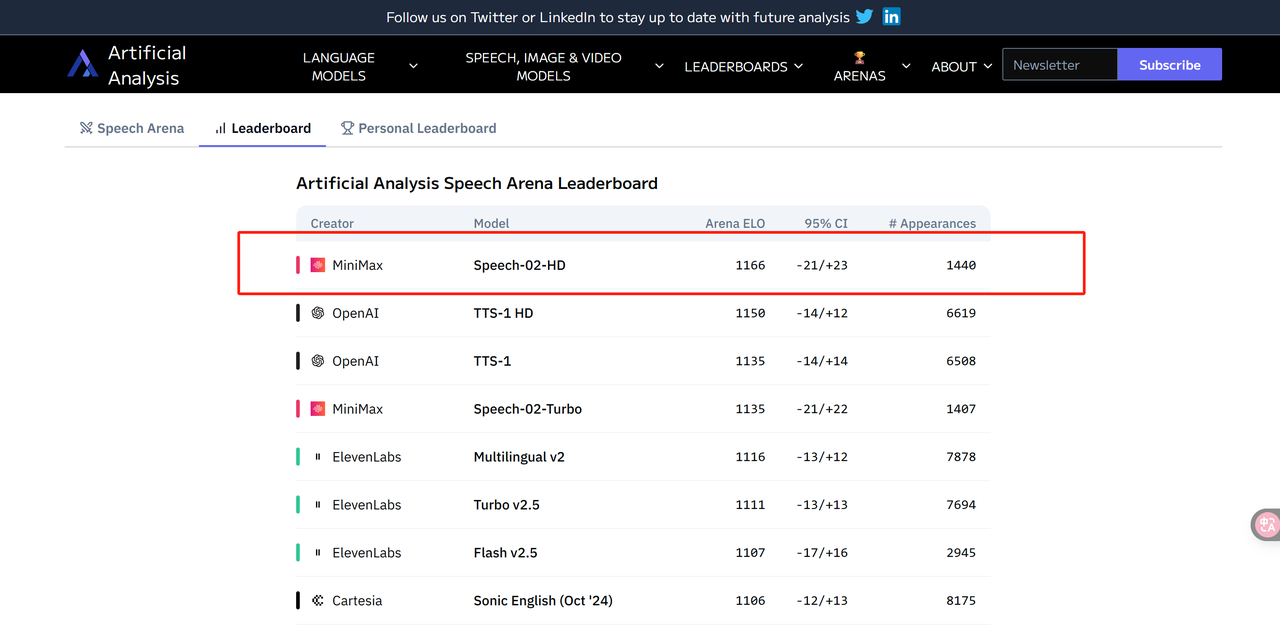Select the Leaderboard tab
Viewport: 1280px width, 627px height.
pyautogui.click(x=263, y=128)
